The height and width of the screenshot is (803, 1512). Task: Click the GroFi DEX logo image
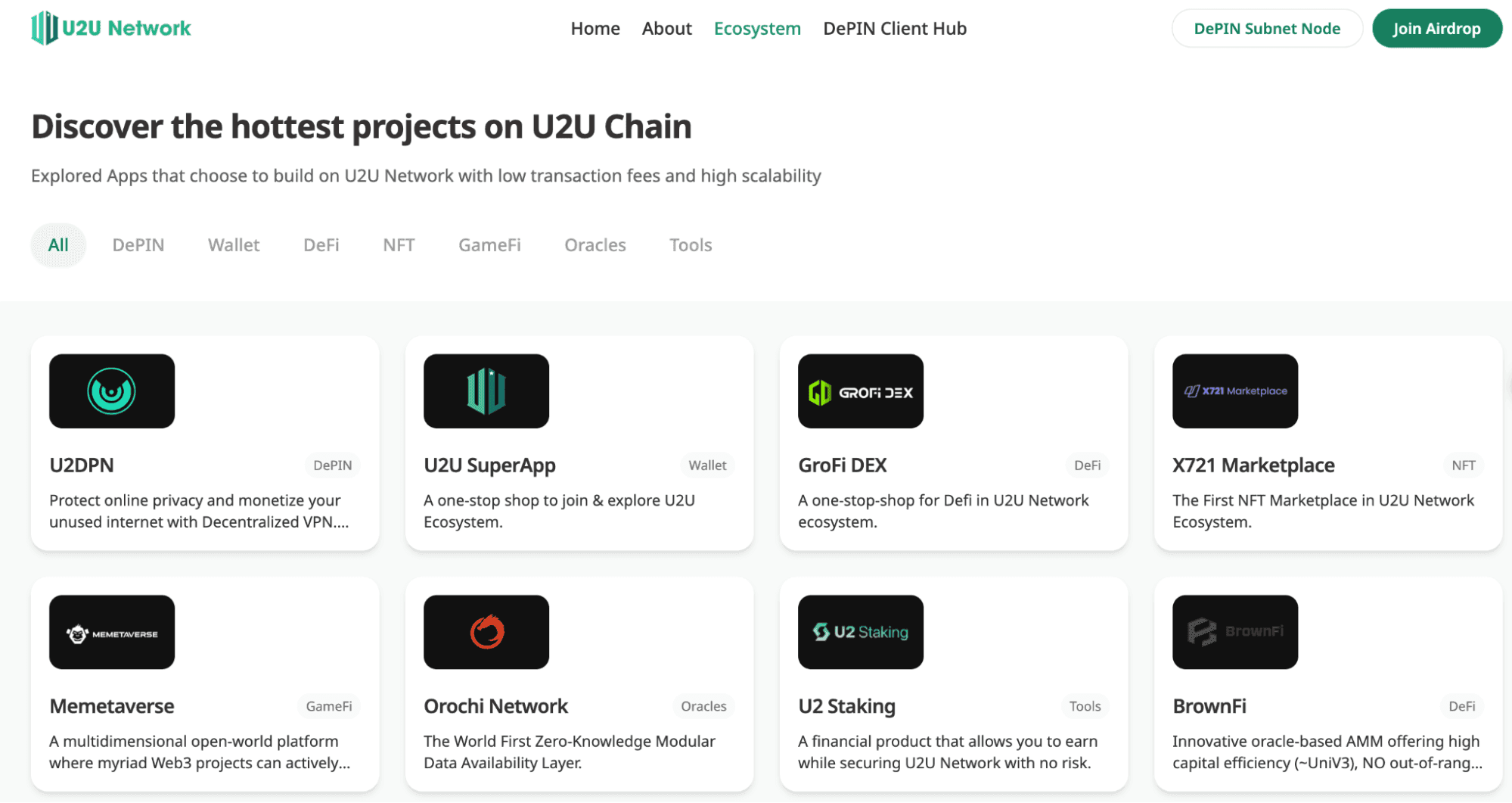[x=861, y=391]
